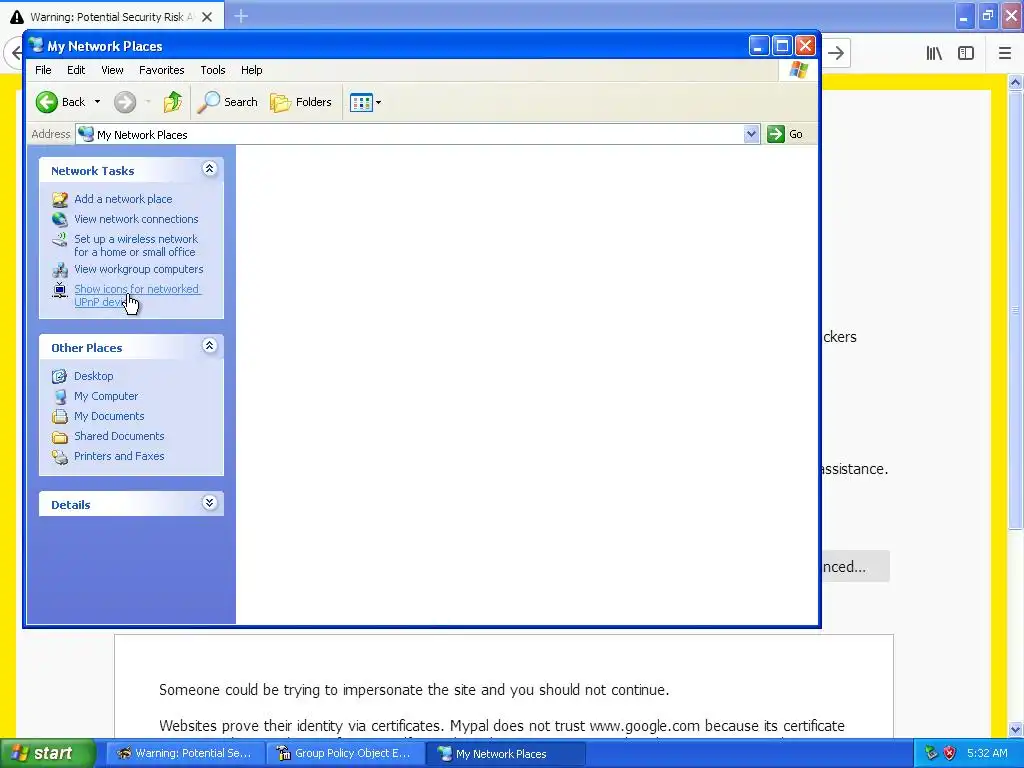Select the Warning: Potential Security Risk tab

pos(112,17)
